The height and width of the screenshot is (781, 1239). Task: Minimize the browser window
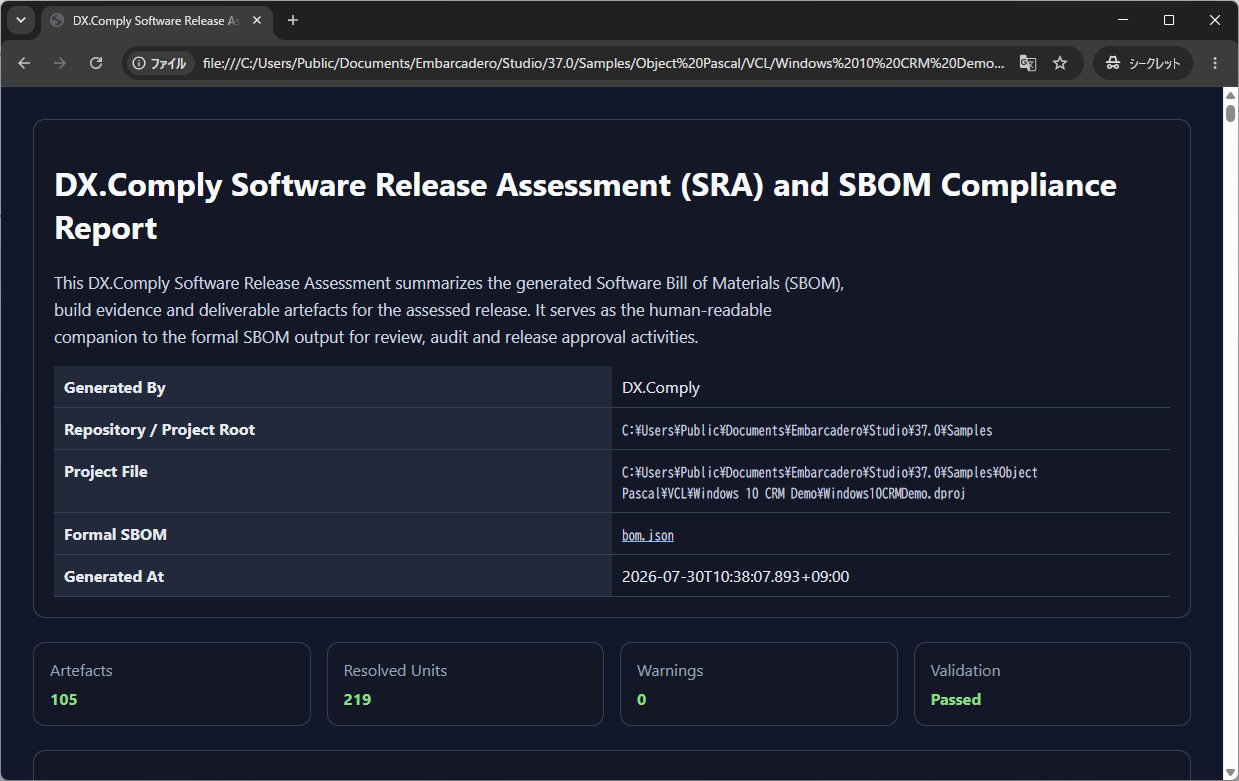(1123, 20)
